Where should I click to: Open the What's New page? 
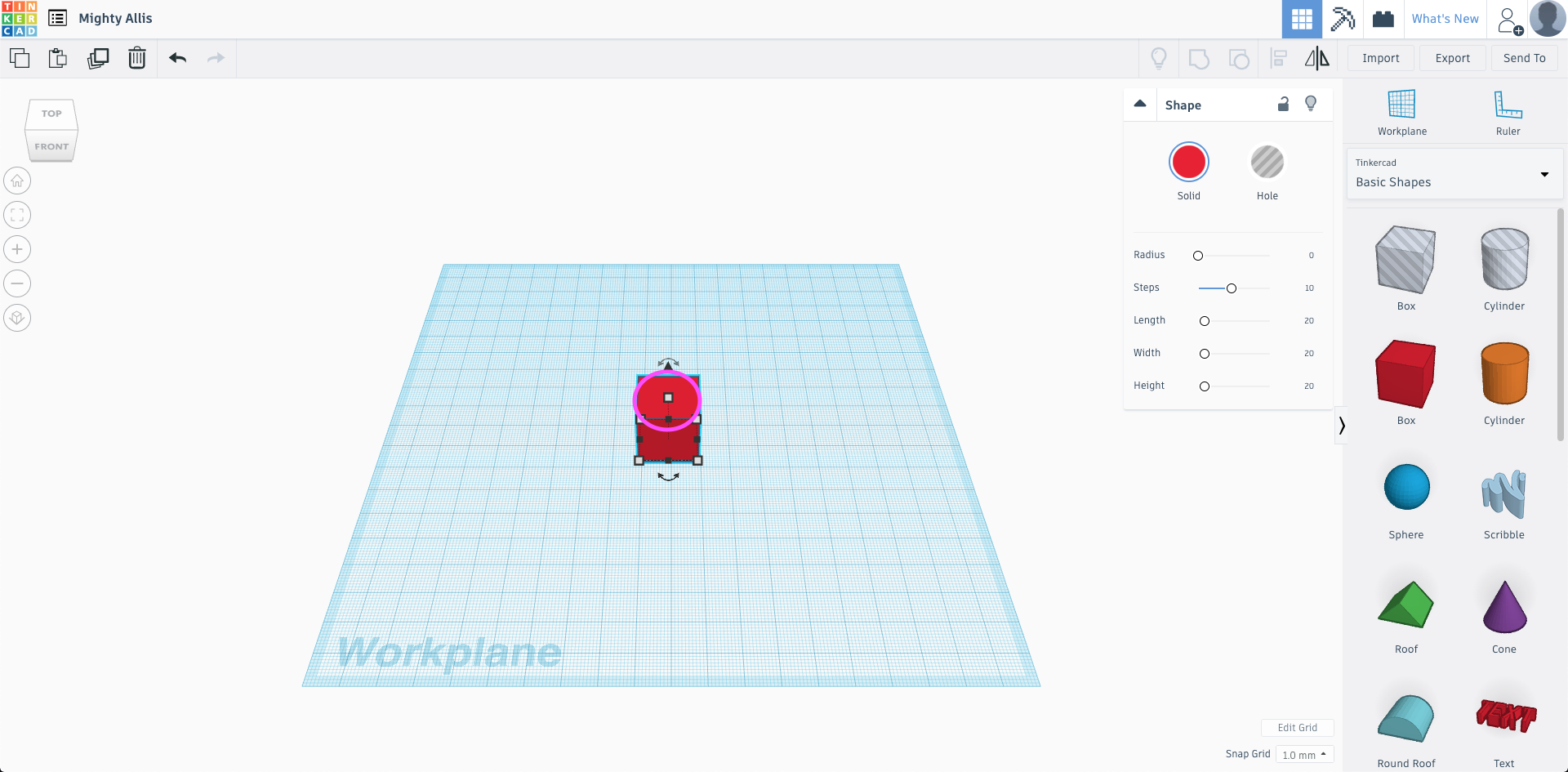(1445, 18)
